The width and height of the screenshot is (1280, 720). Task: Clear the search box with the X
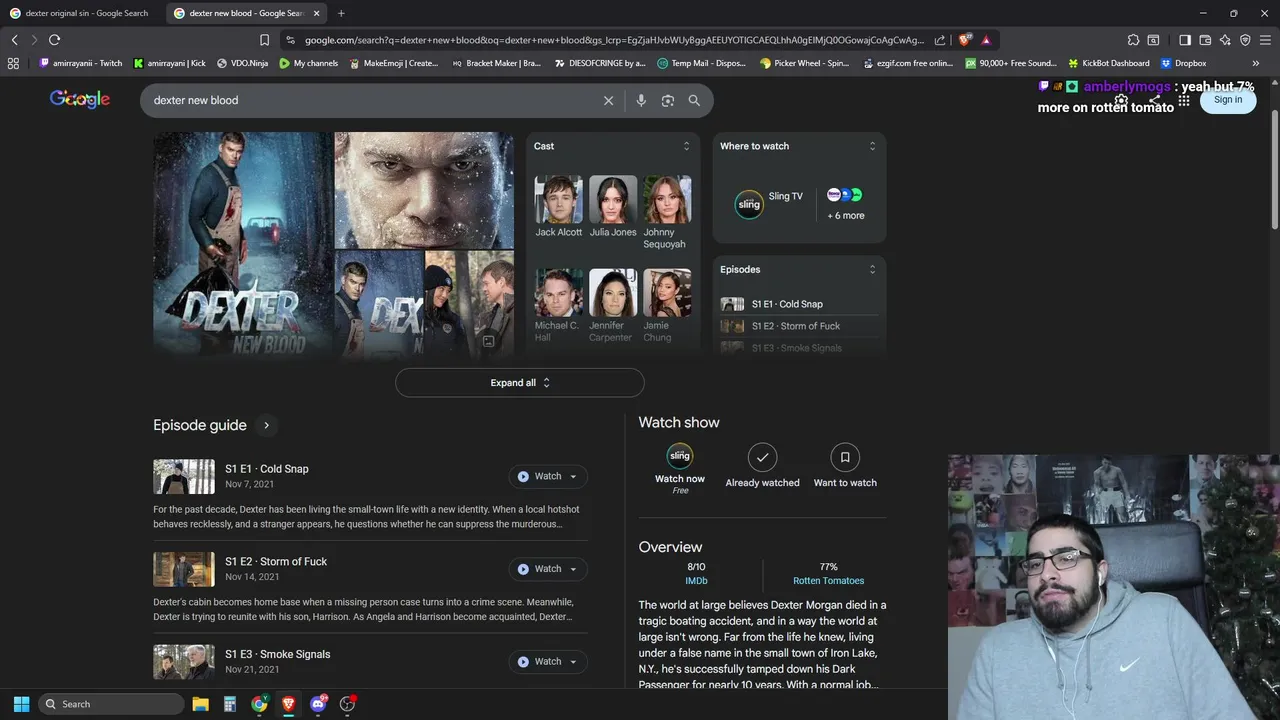click(x=608, y=100)
